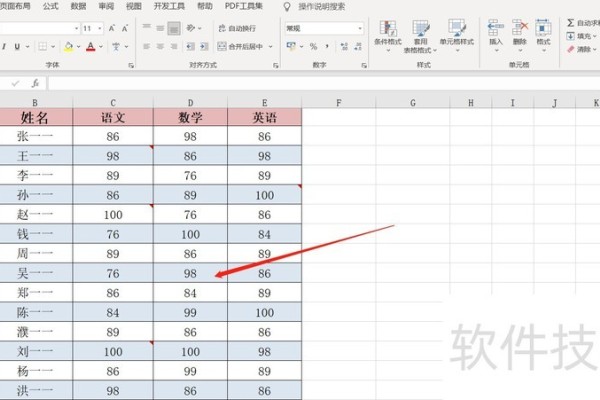600x400 pixels.
Task: Apply percent style format
Action: (313, 47)
